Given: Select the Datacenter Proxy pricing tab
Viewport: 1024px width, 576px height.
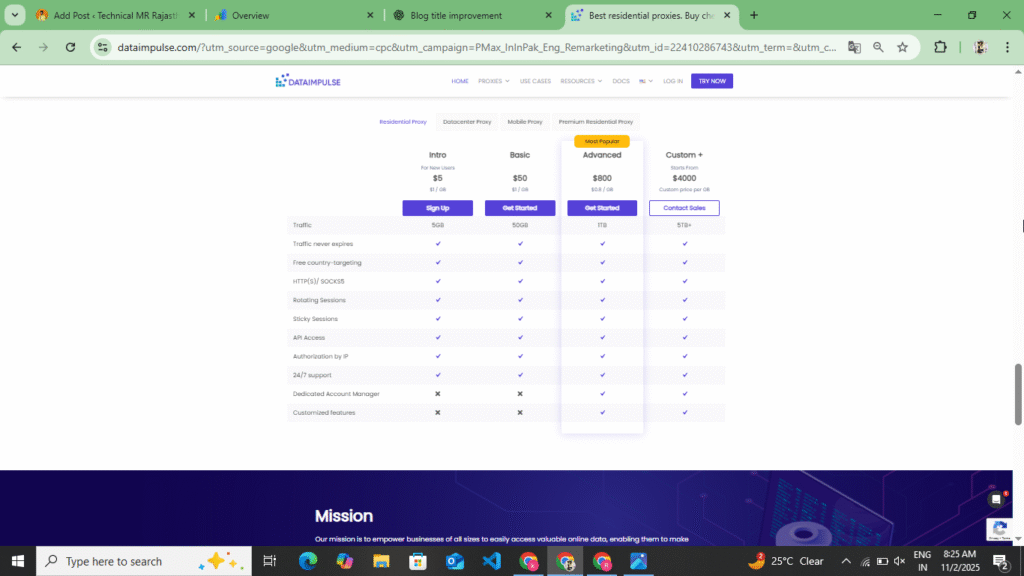Looking at the screenshot, I should (x=467, y=121).
